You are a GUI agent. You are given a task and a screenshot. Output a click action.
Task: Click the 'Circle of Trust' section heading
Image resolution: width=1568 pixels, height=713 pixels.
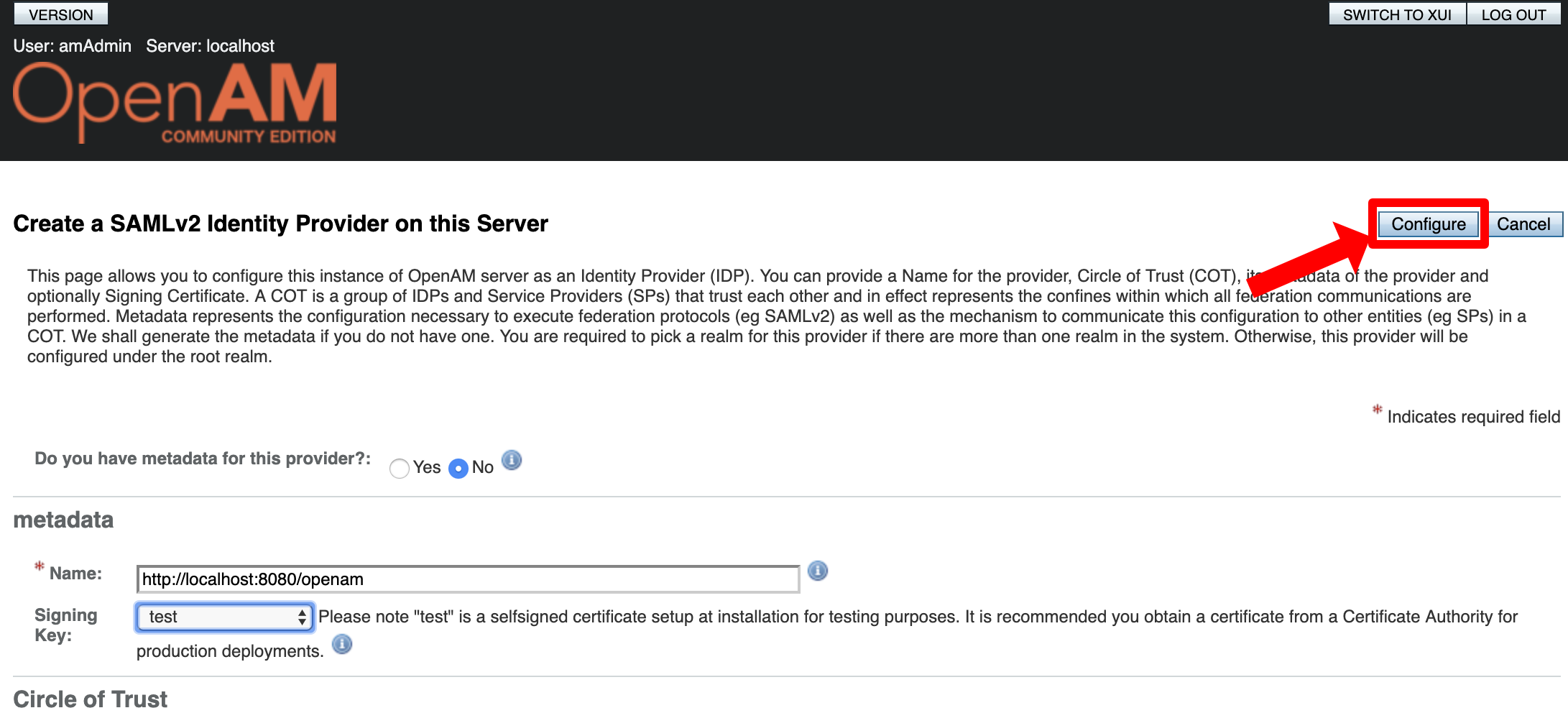click(91, 699)
